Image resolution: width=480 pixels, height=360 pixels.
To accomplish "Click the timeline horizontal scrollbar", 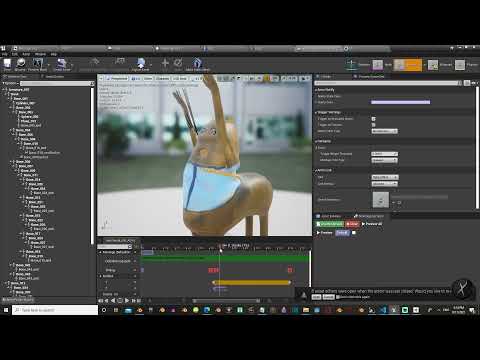I will [226, 301].
